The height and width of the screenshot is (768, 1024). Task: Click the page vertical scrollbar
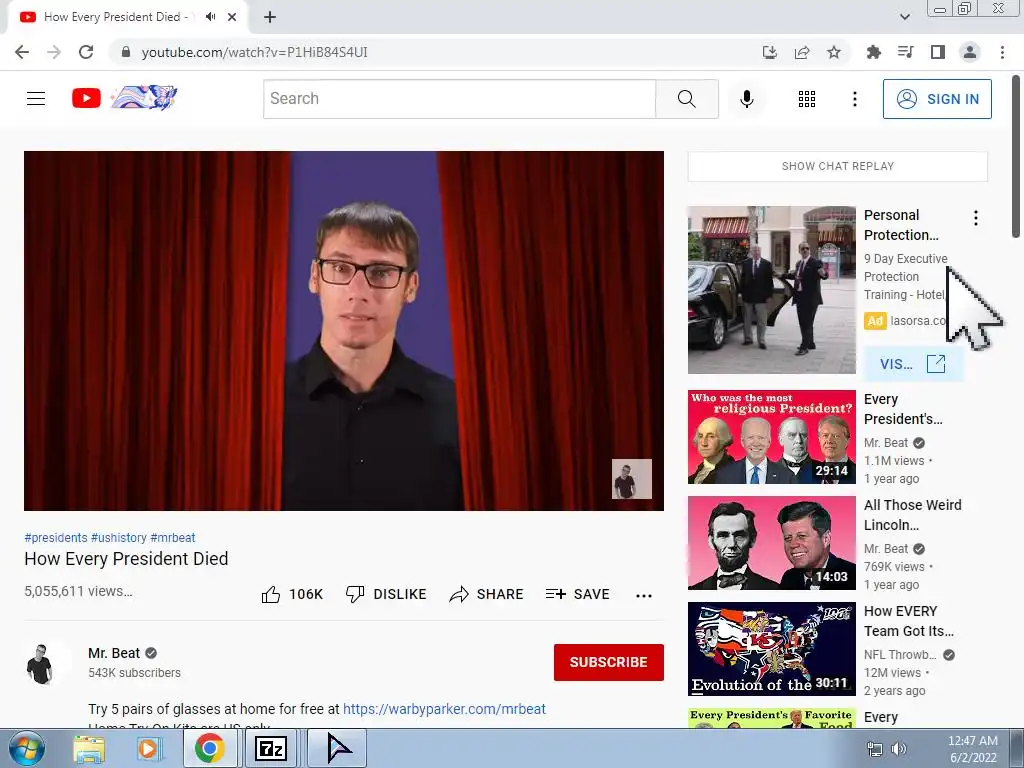(x=1016, y=157)
